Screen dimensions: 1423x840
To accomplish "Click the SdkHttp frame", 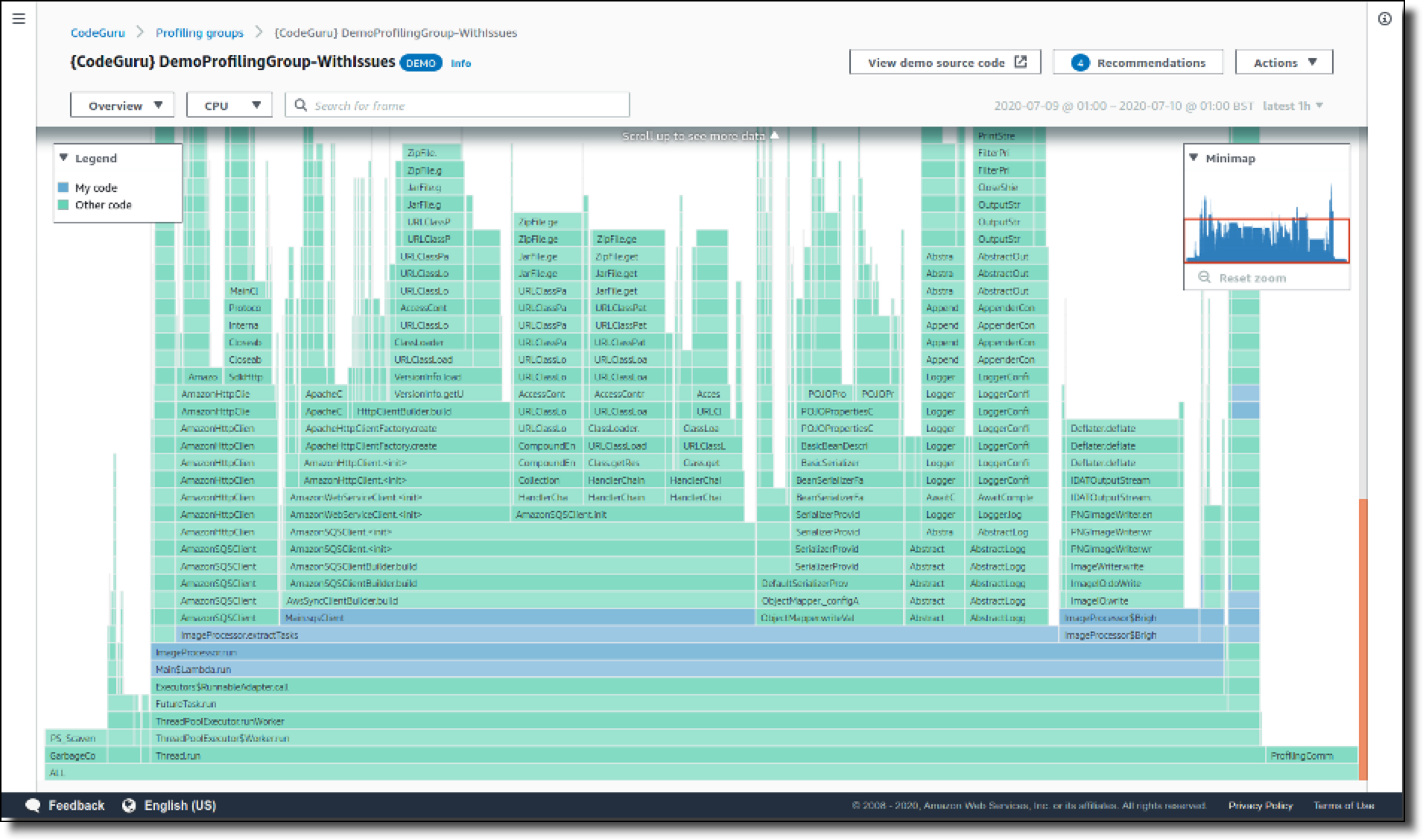I will tap(248, 377).
